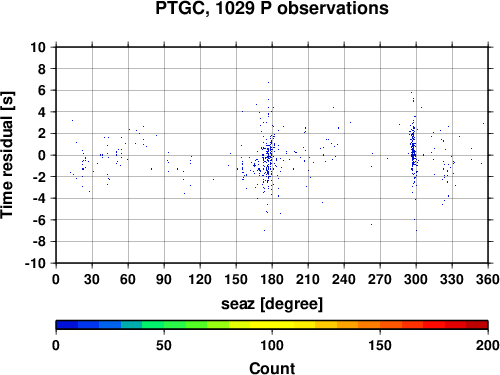The width and height of the screenshot is (500, 375).
Task: Click the Count colorbar label
Action: [x=272, y=368]
